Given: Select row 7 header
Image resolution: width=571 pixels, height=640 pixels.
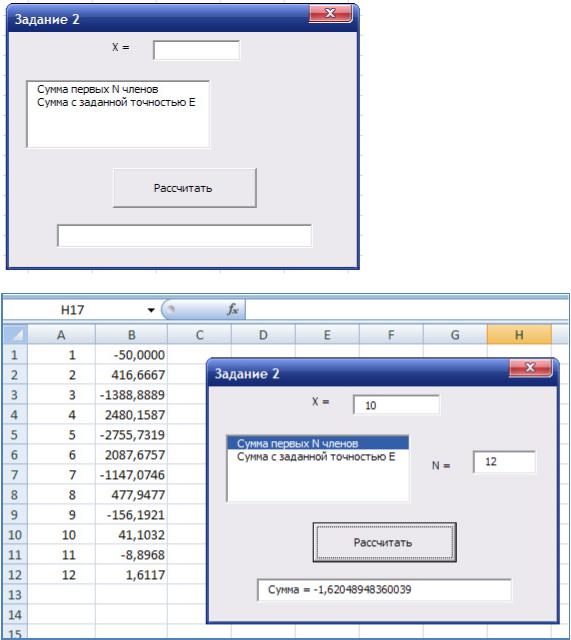Looking at the screenshot, I should point(15,475).
